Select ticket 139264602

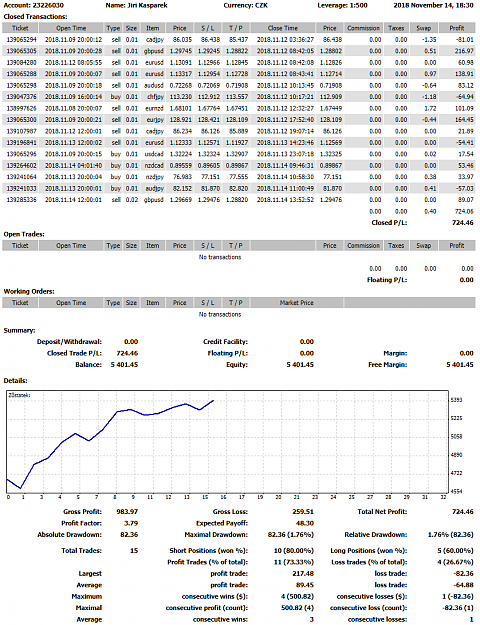[x=22, y=165]
